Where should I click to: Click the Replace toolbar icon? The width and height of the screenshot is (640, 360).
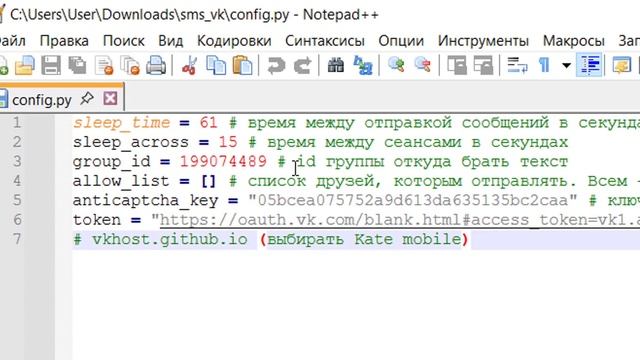tap(362, 65)
